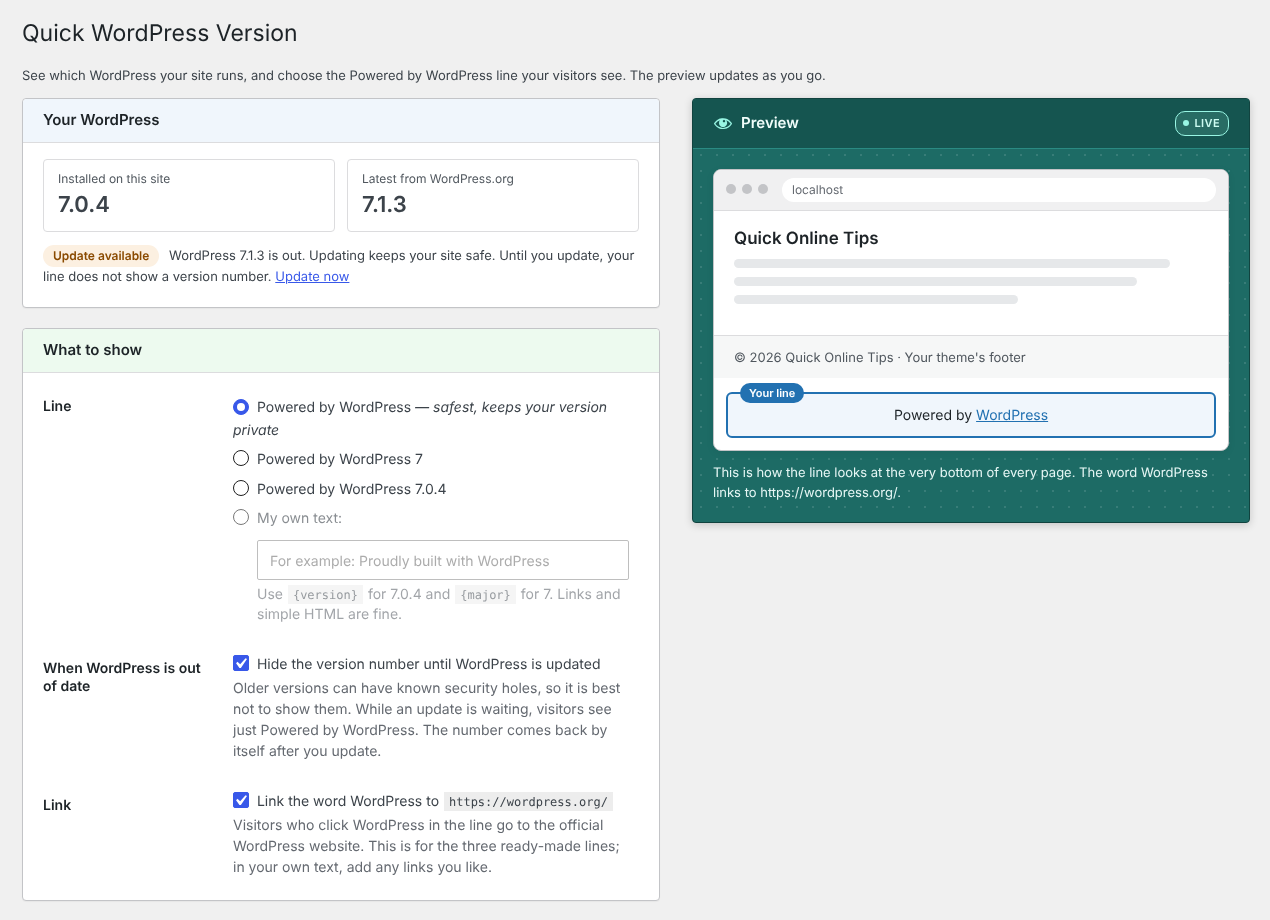Click the When WordPress is out of date label
This screenshot has height=920, width=1270.
pyautogui.click(x=122, y=677)
